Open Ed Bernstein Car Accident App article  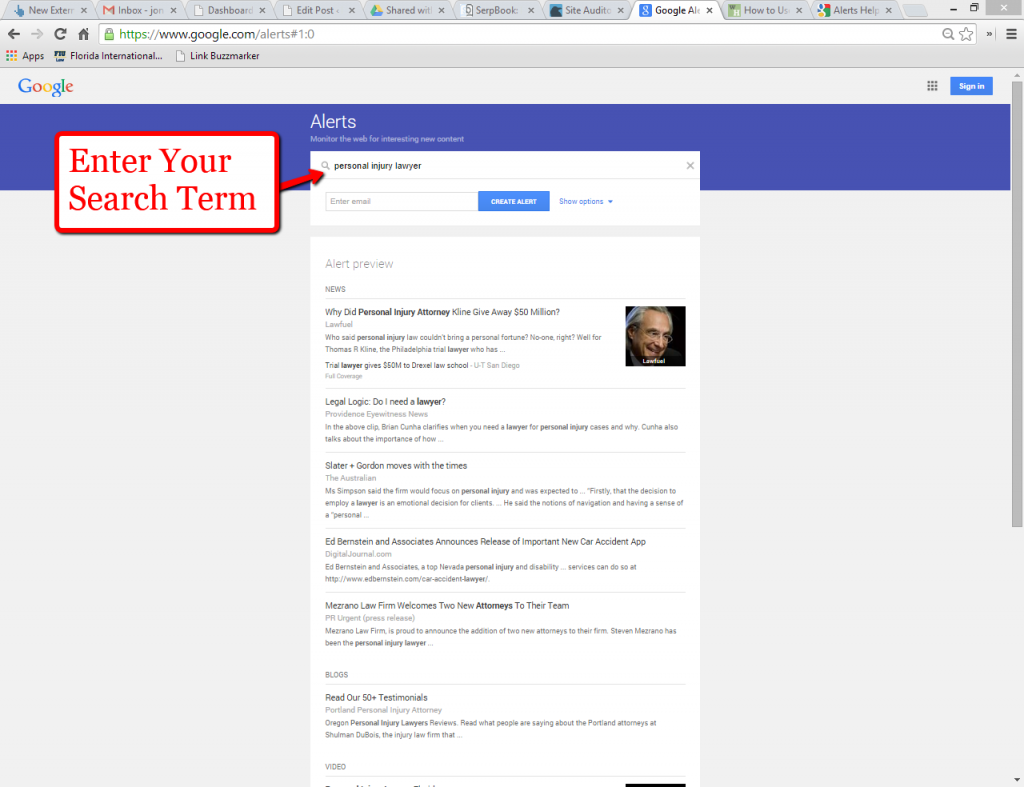[x=485, y=541]
